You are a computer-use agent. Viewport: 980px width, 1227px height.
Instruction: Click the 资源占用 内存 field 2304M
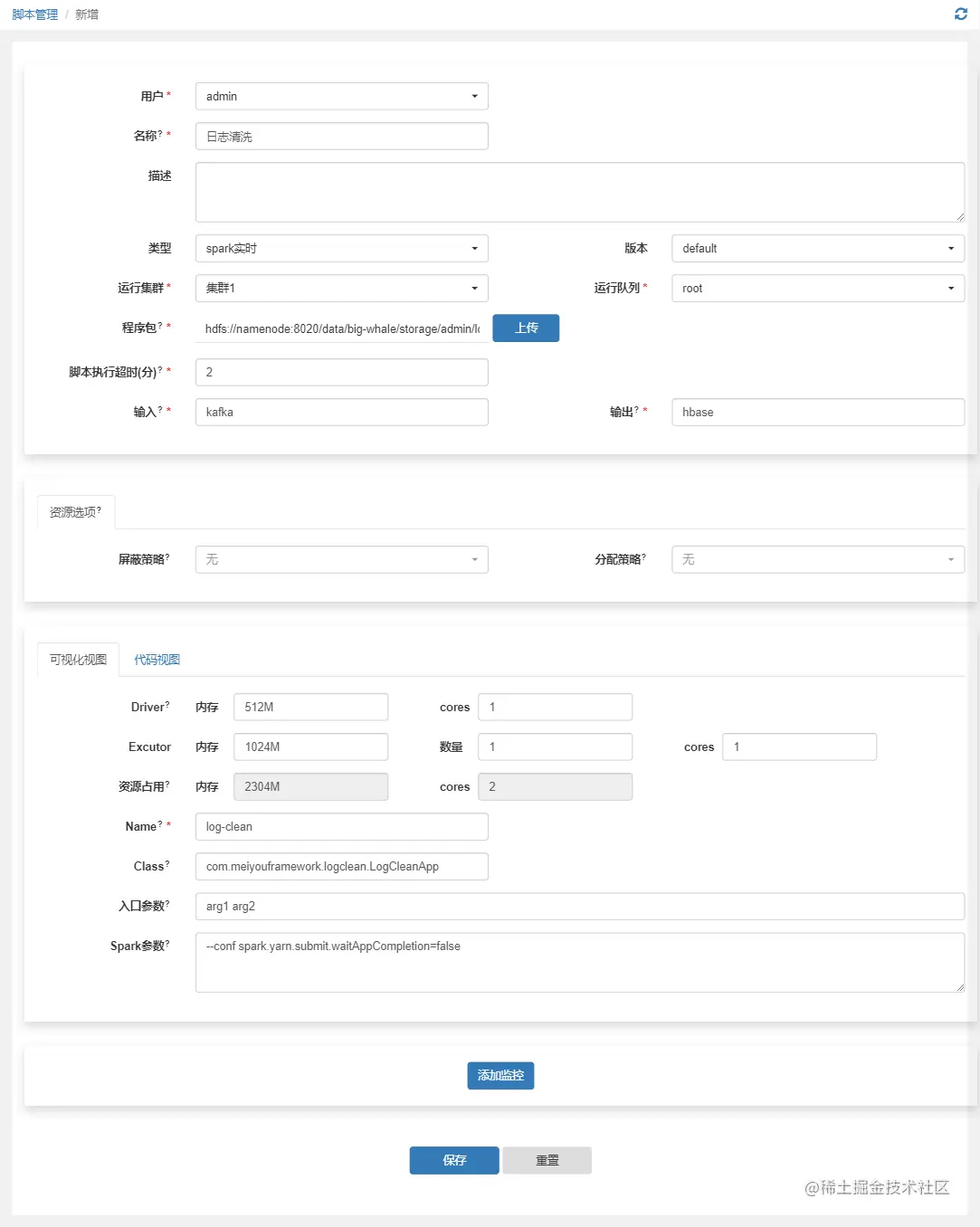point(311,786)
